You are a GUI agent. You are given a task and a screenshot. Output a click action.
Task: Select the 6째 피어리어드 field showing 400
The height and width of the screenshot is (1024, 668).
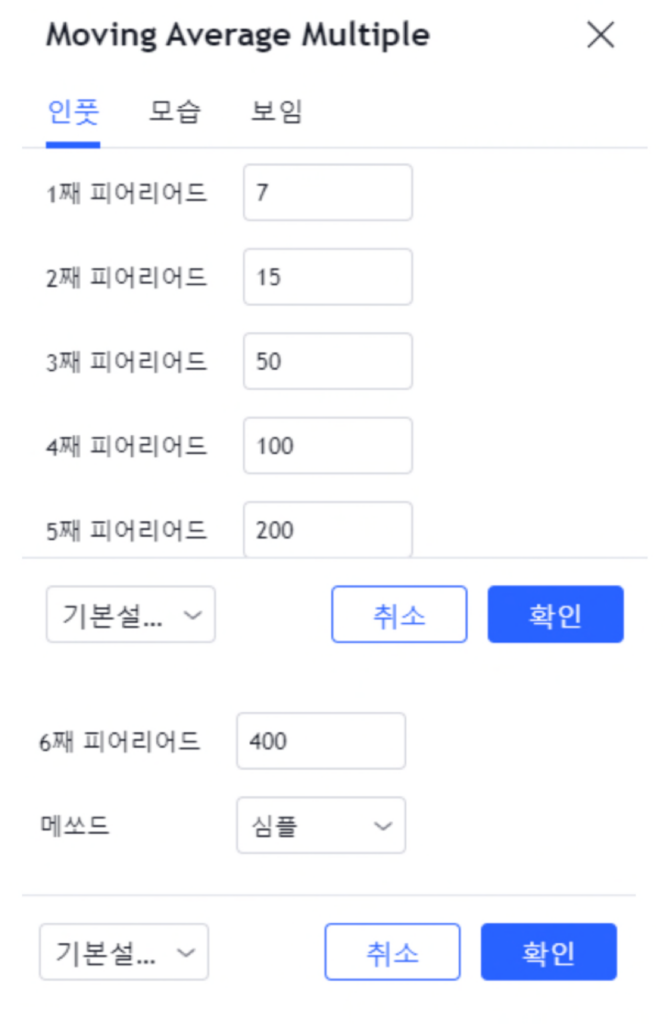[x=320, y=741]
